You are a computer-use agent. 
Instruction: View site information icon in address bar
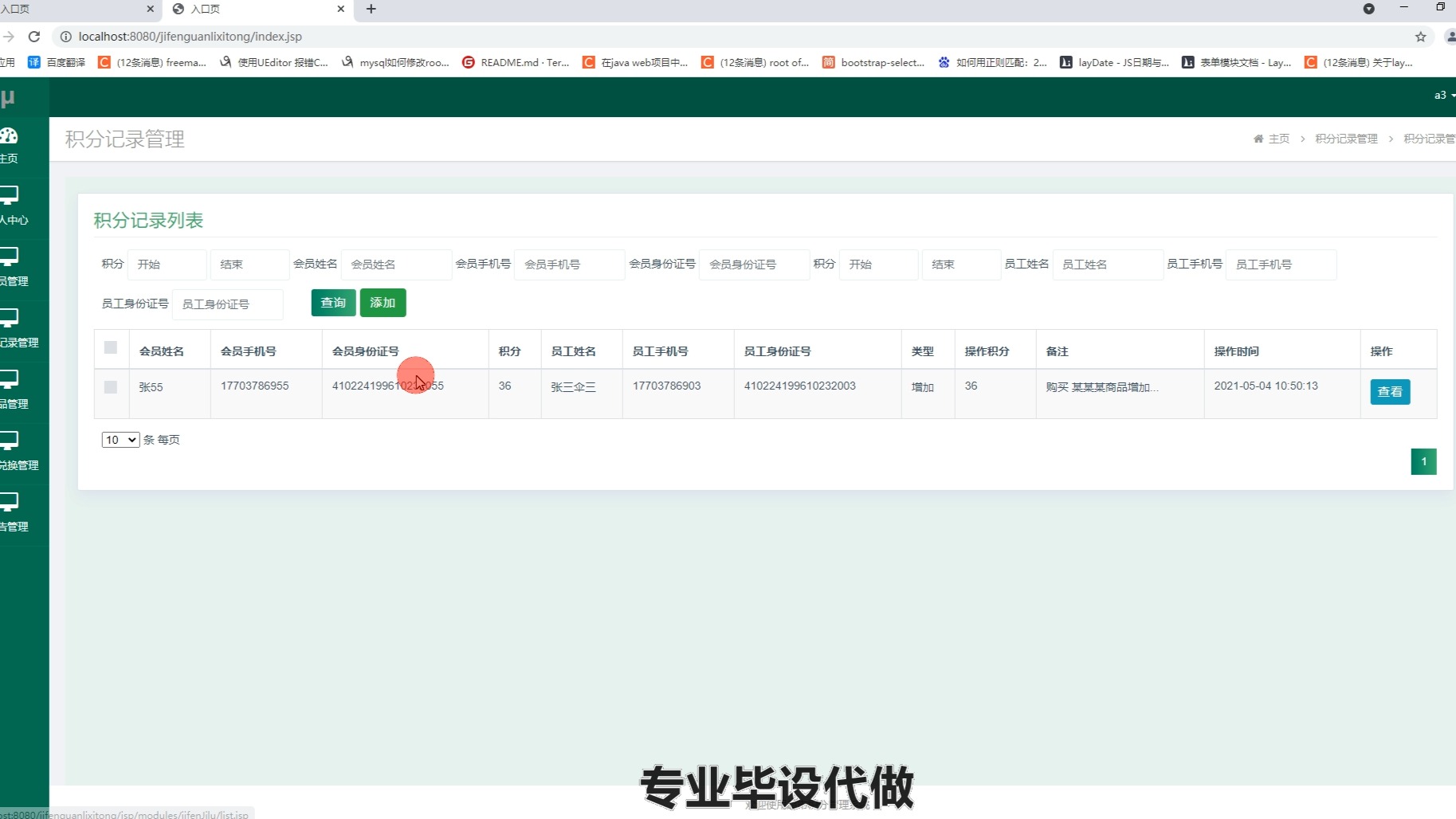click(66, 37)
